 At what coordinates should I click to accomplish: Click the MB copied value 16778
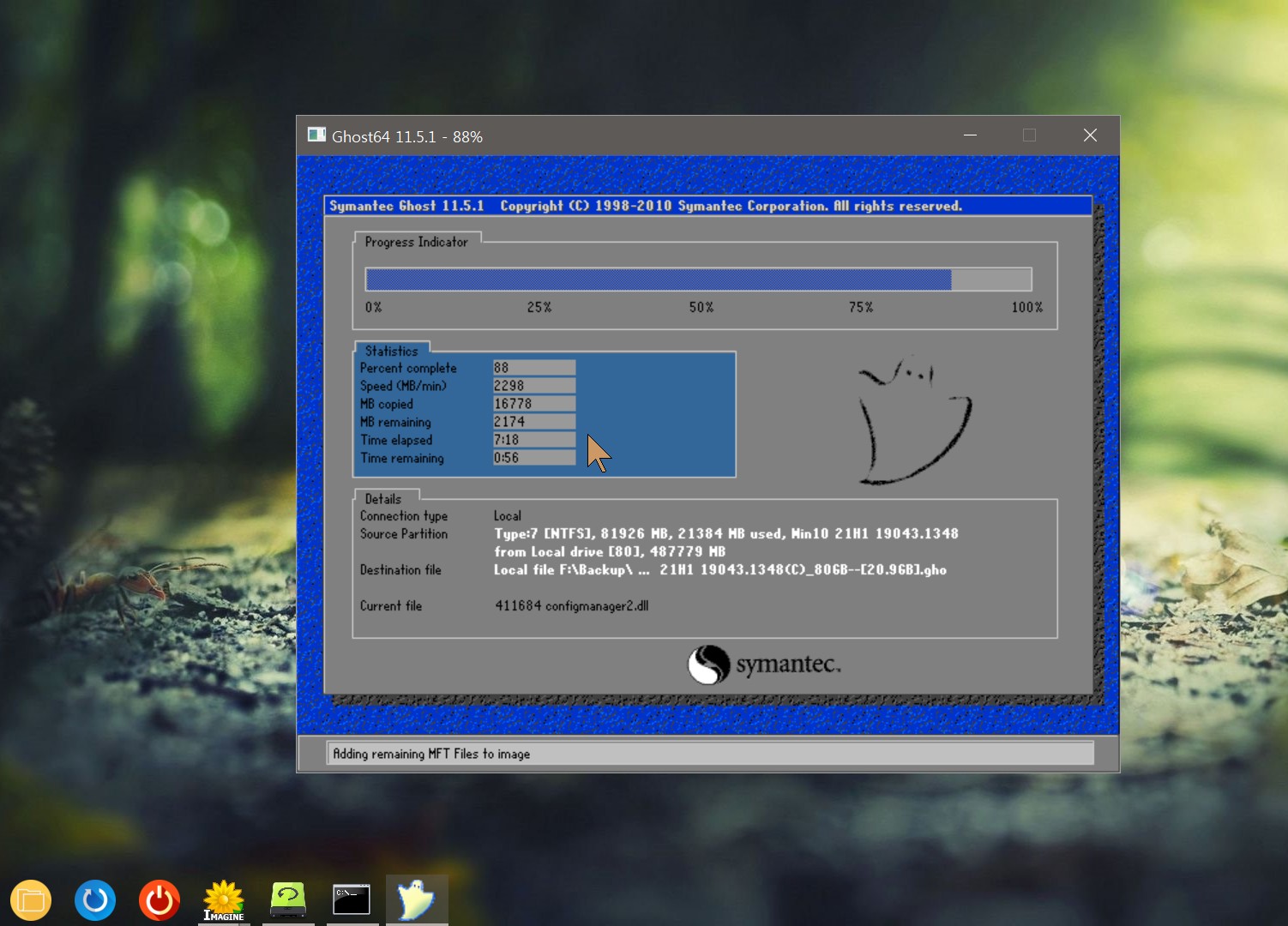[533, 404]
